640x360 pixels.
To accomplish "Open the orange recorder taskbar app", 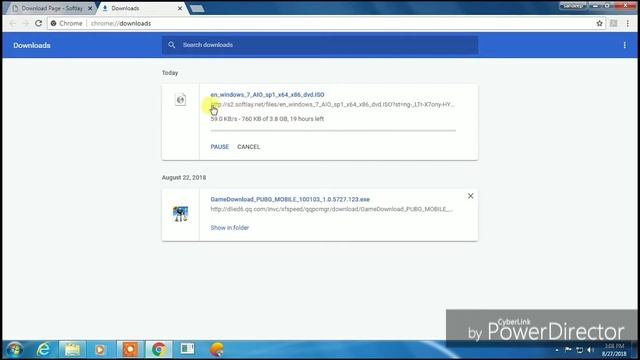I will (130, 350).
